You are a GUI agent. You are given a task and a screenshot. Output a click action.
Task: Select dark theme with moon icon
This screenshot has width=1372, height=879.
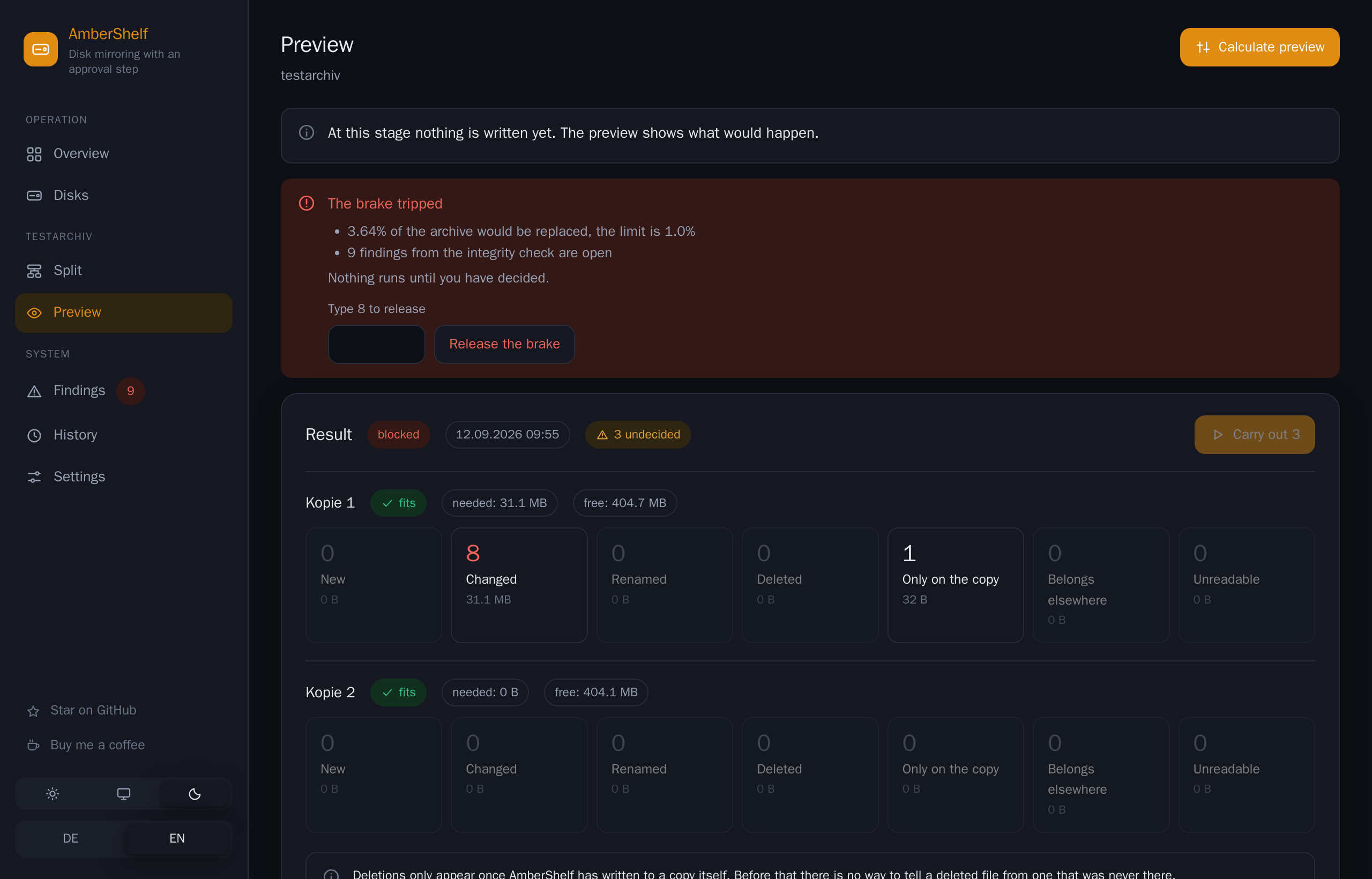[x=195, y=794]
